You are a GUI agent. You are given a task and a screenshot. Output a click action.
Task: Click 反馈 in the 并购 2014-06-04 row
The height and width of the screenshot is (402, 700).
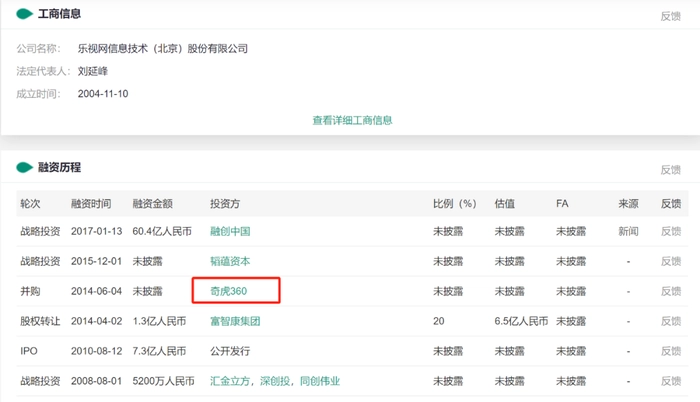click(x=670, y=291)
